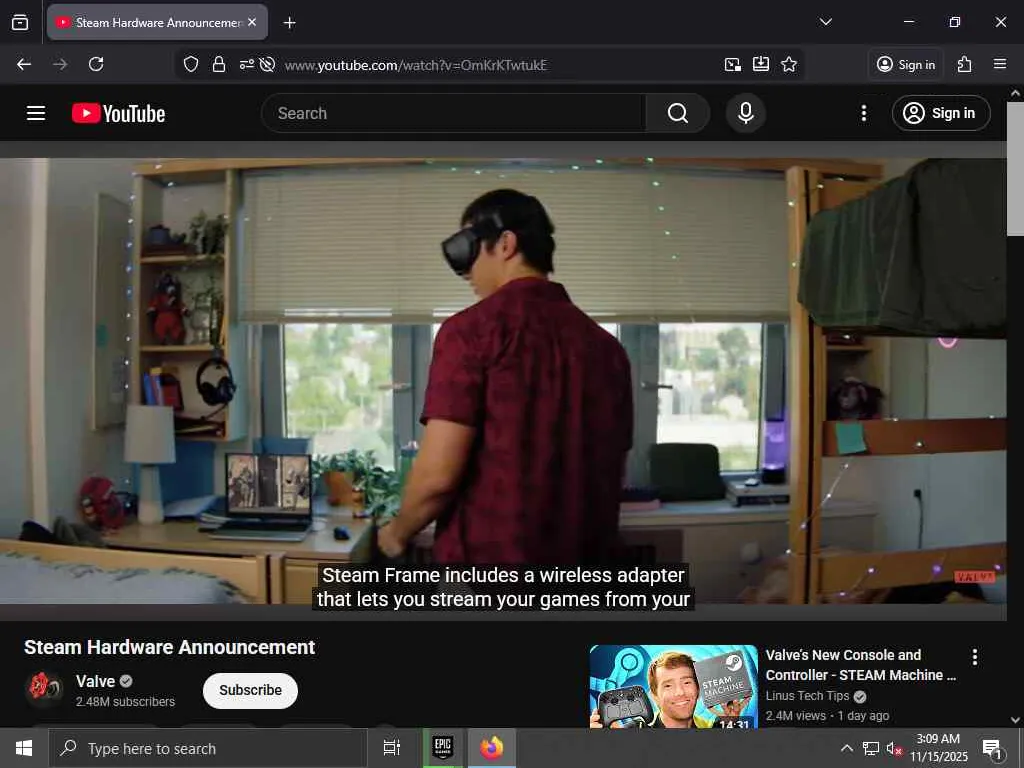Select the '2.48M subscribers' text
Screen dimensions: 1024x768
pyautogui.click(x=125, y=701)
